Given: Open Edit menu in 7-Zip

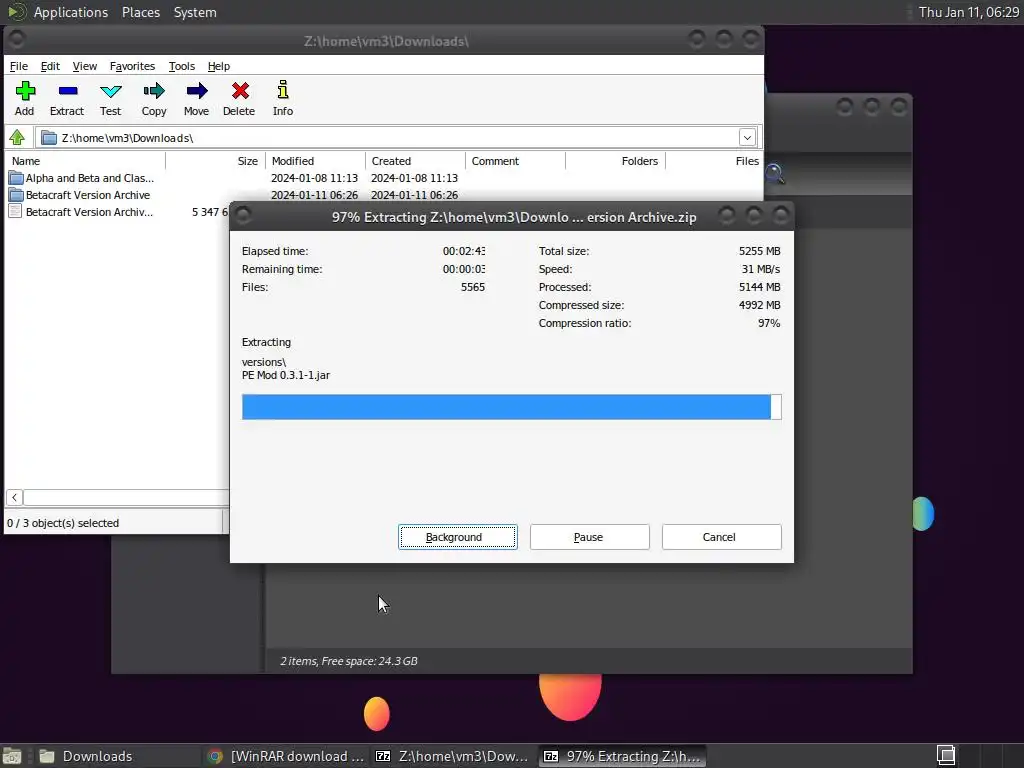Looking at the screenshot, I should (x=50, y=66).
